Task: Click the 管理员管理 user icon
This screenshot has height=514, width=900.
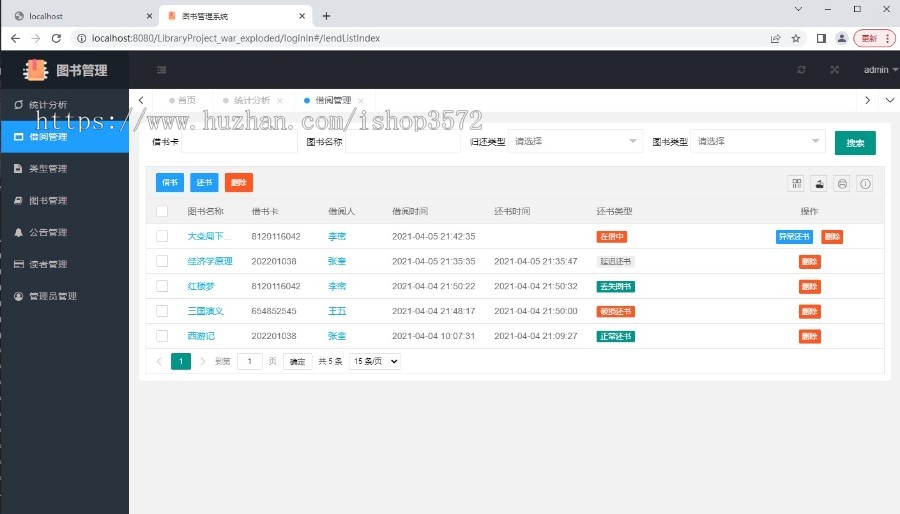Action: pos(18,296)
